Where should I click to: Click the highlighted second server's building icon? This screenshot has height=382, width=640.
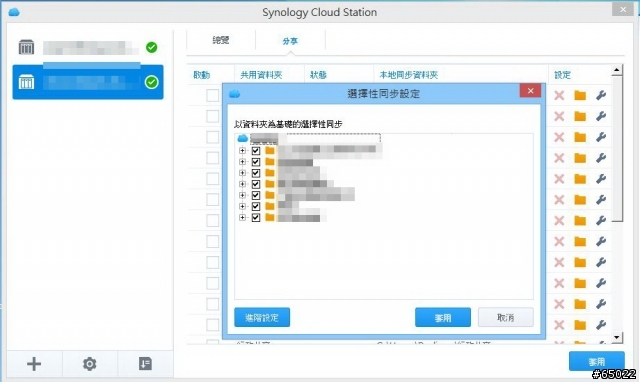pyautogui.click(x=26, y=82)
